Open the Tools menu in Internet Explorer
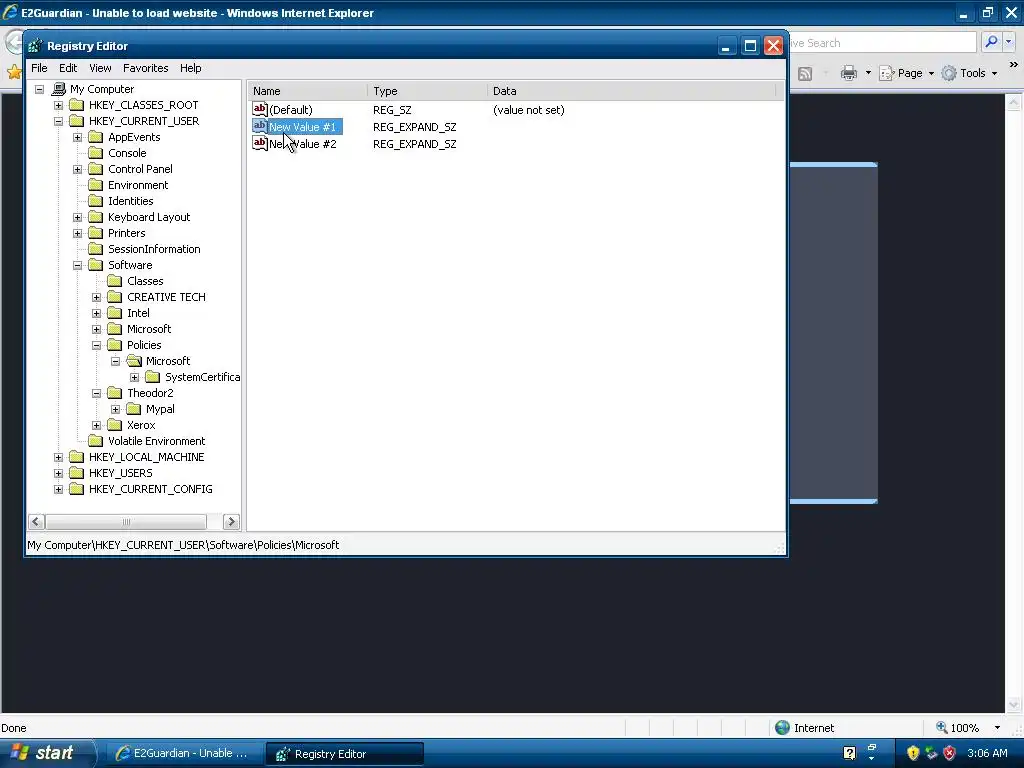The image size is (1024, 768). (x=970, y=73)
